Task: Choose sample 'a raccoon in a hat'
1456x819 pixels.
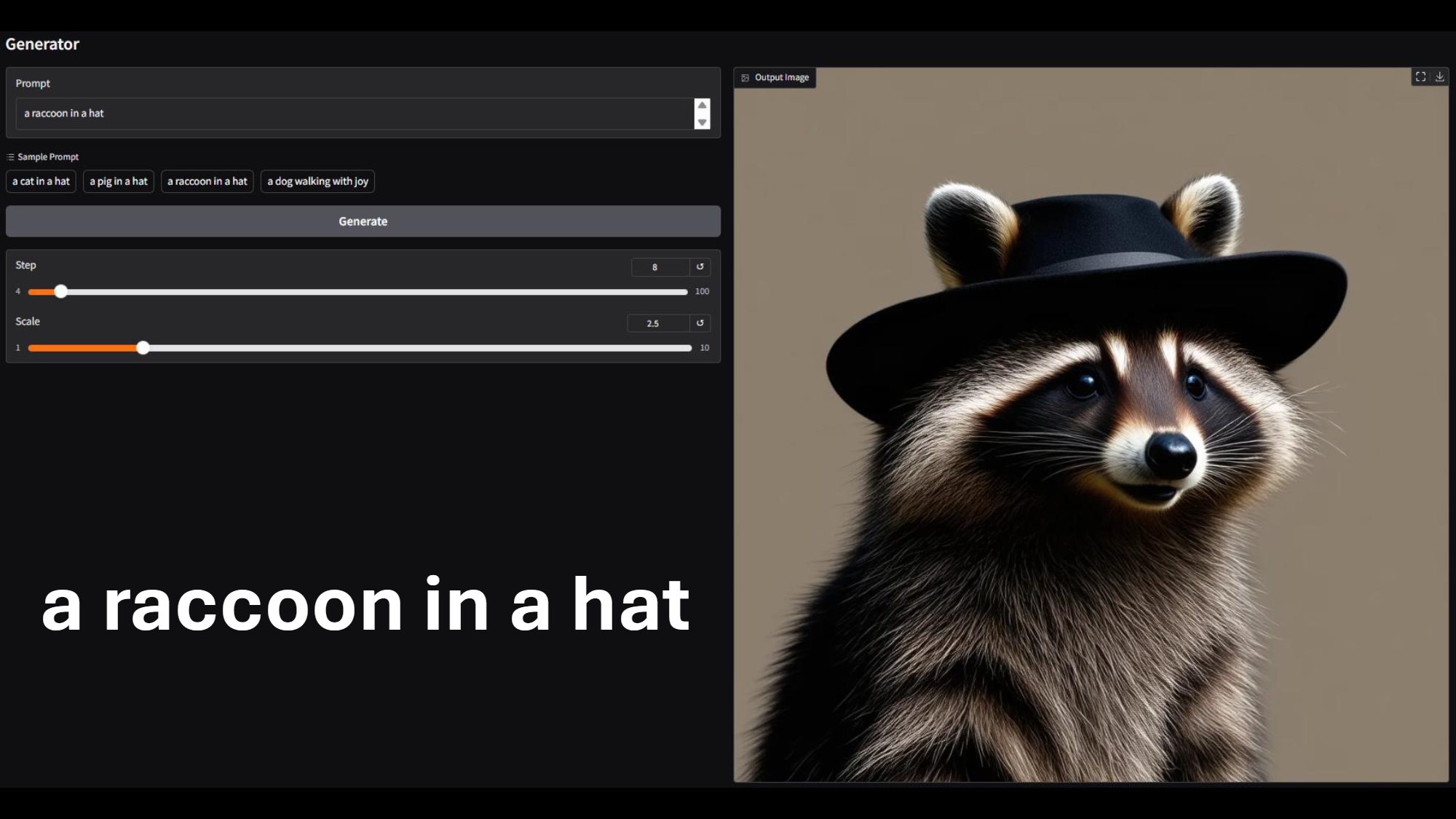Action: pyautogui.click(x=207, y=181)
